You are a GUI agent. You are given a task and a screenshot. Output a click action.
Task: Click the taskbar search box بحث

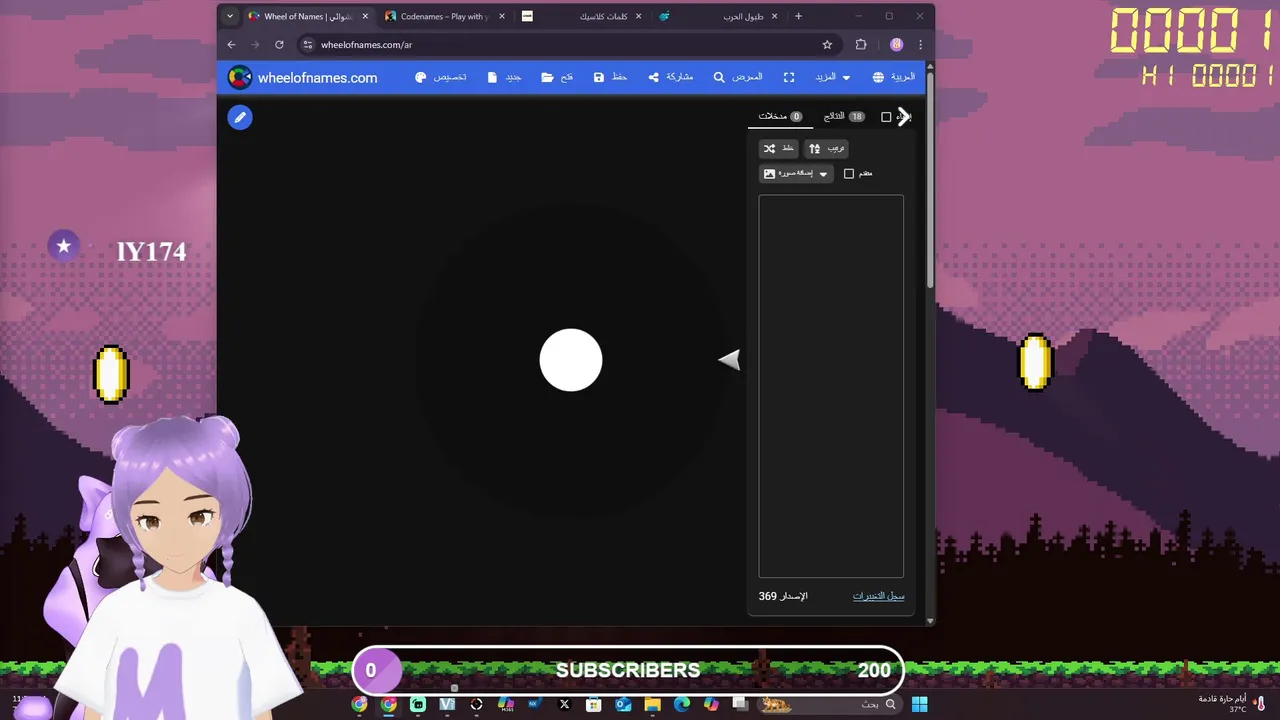[x=829, y=704]
